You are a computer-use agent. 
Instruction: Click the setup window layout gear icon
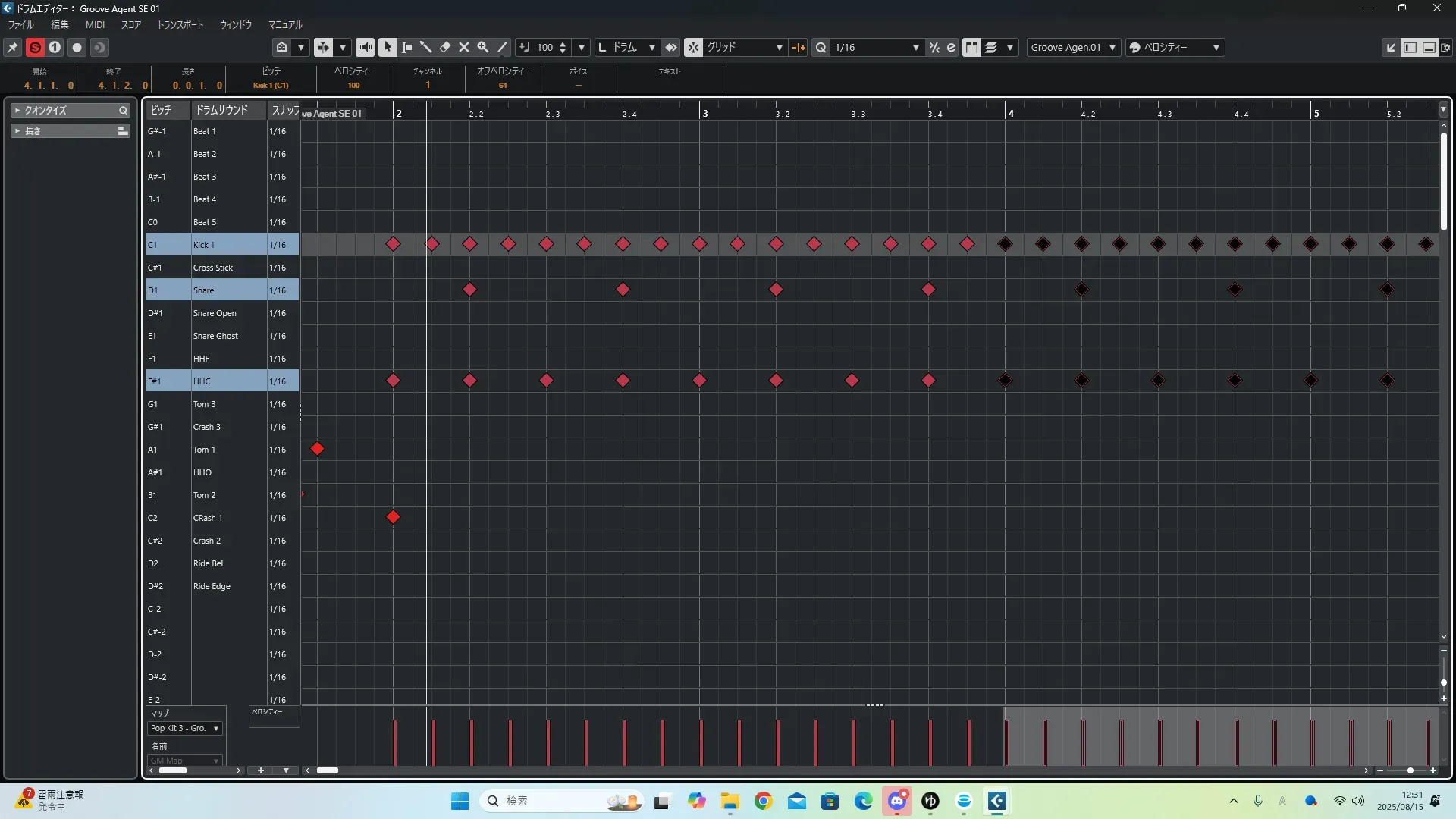[x=1445, y=47]
